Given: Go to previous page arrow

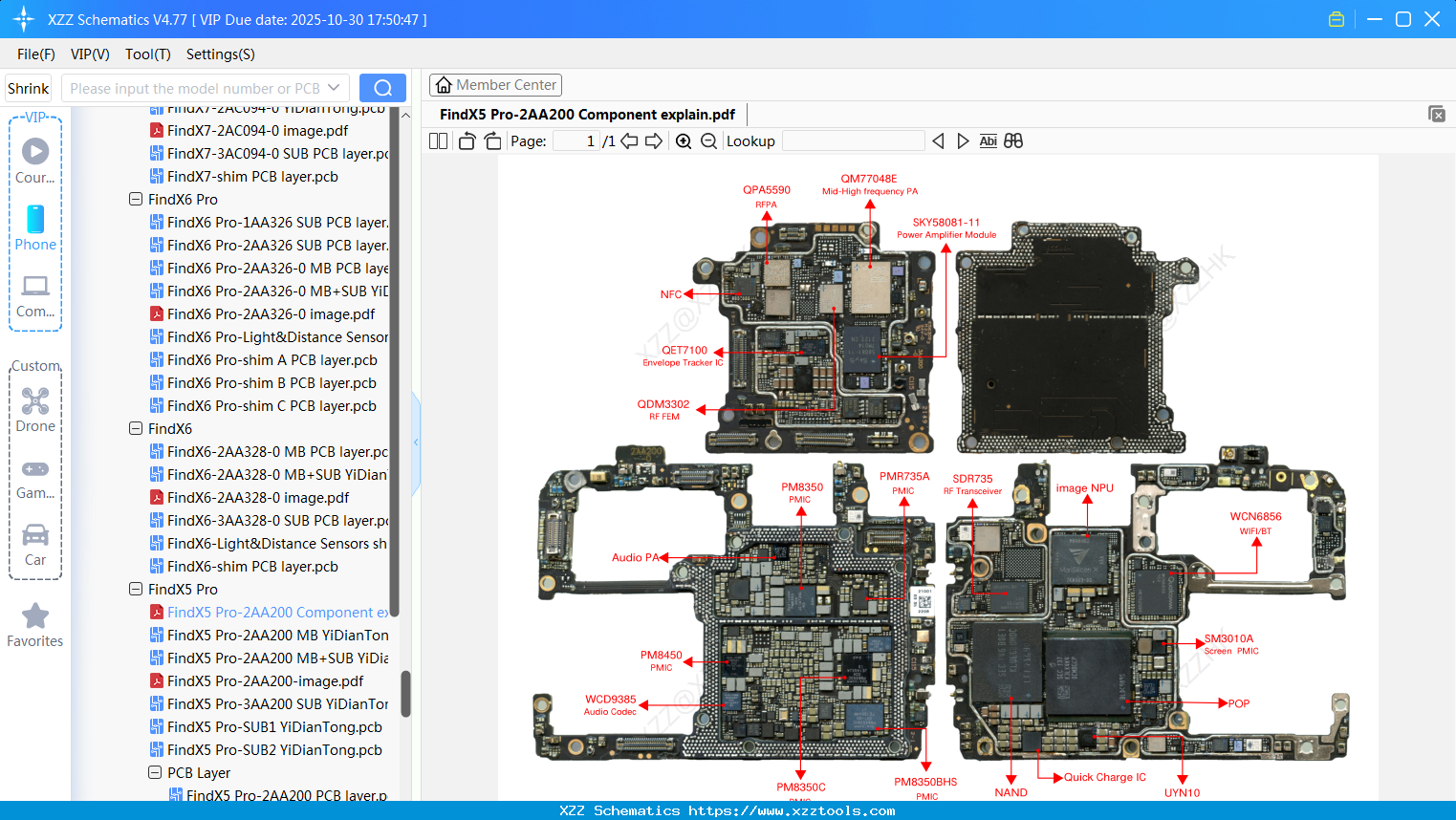Looking at the screenshot, I should point(629,141).
